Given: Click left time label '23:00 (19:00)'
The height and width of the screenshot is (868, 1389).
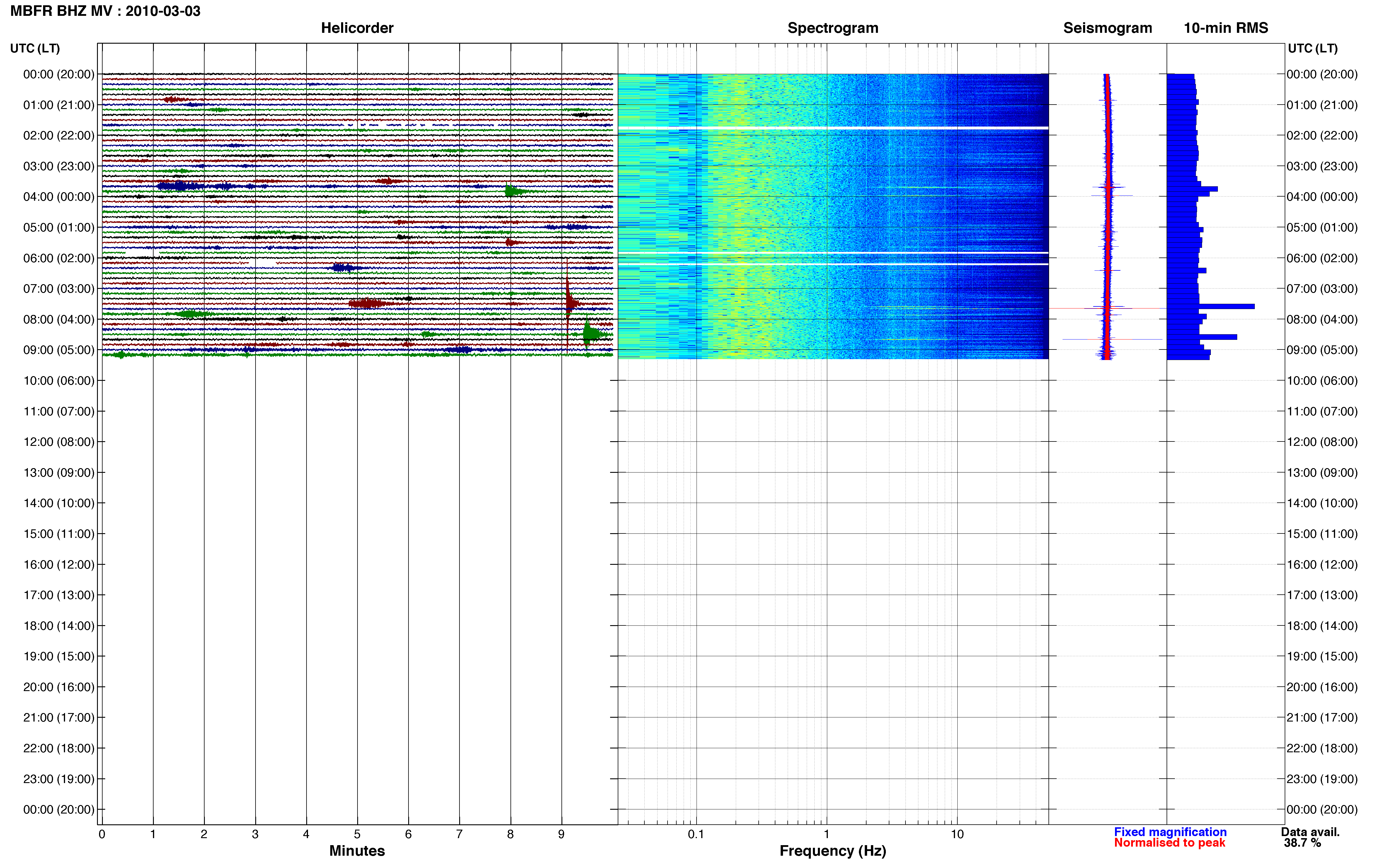Looking at the screenshot, I should pyautogui.click(x=59, y=778).
